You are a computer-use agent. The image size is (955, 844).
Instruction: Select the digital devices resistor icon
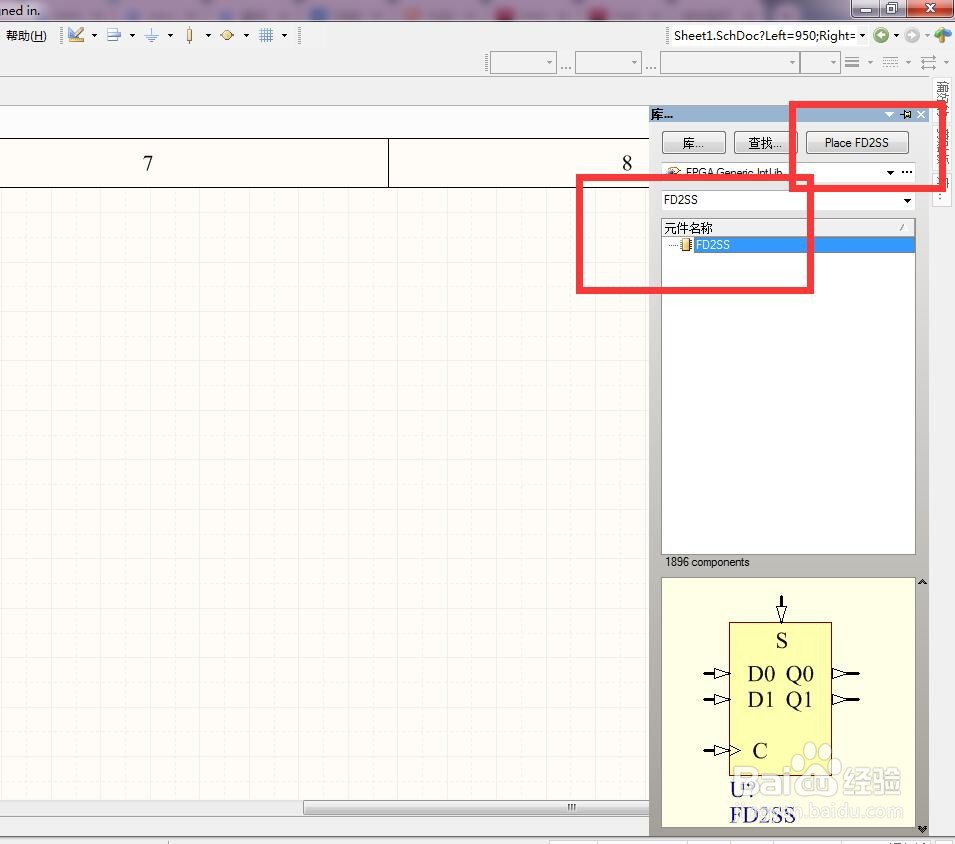click(x=189, y=35)
